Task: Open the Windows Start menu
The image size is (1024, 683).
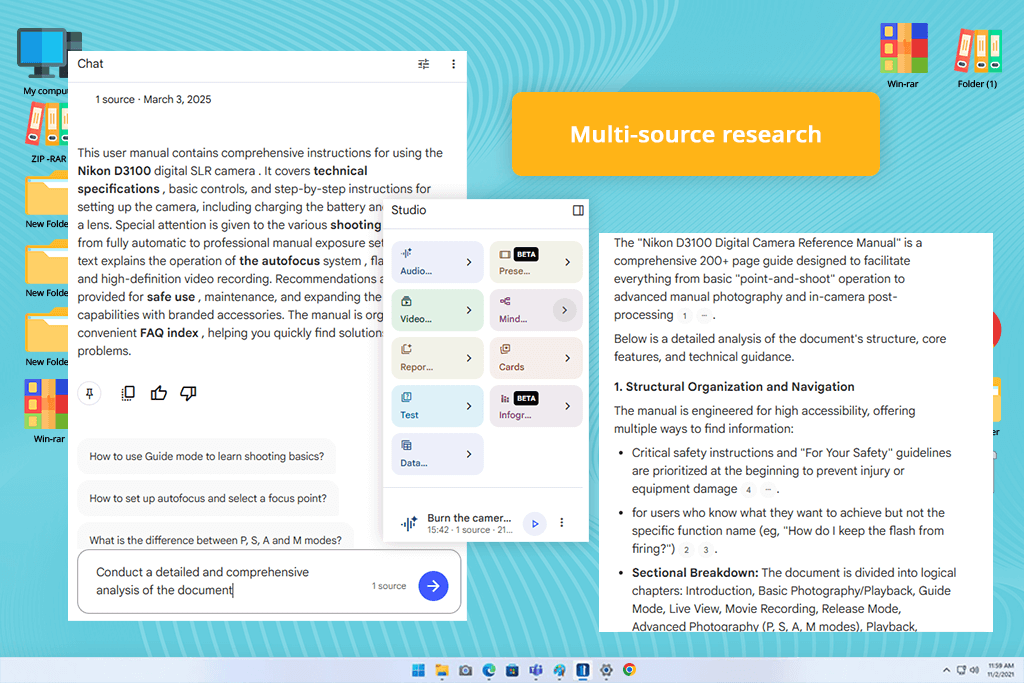Action: pos(419,670)
